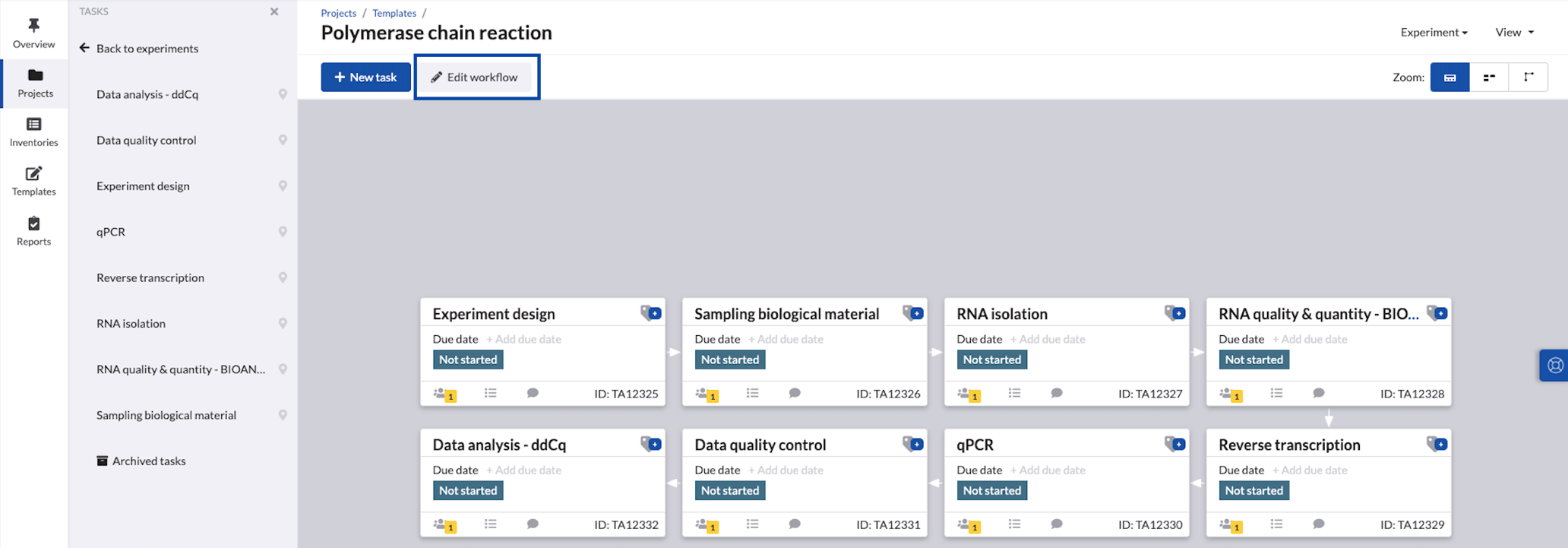Open the Inventories sidebar section
The image size is (1568, 548).
click(x=33, y=131)
